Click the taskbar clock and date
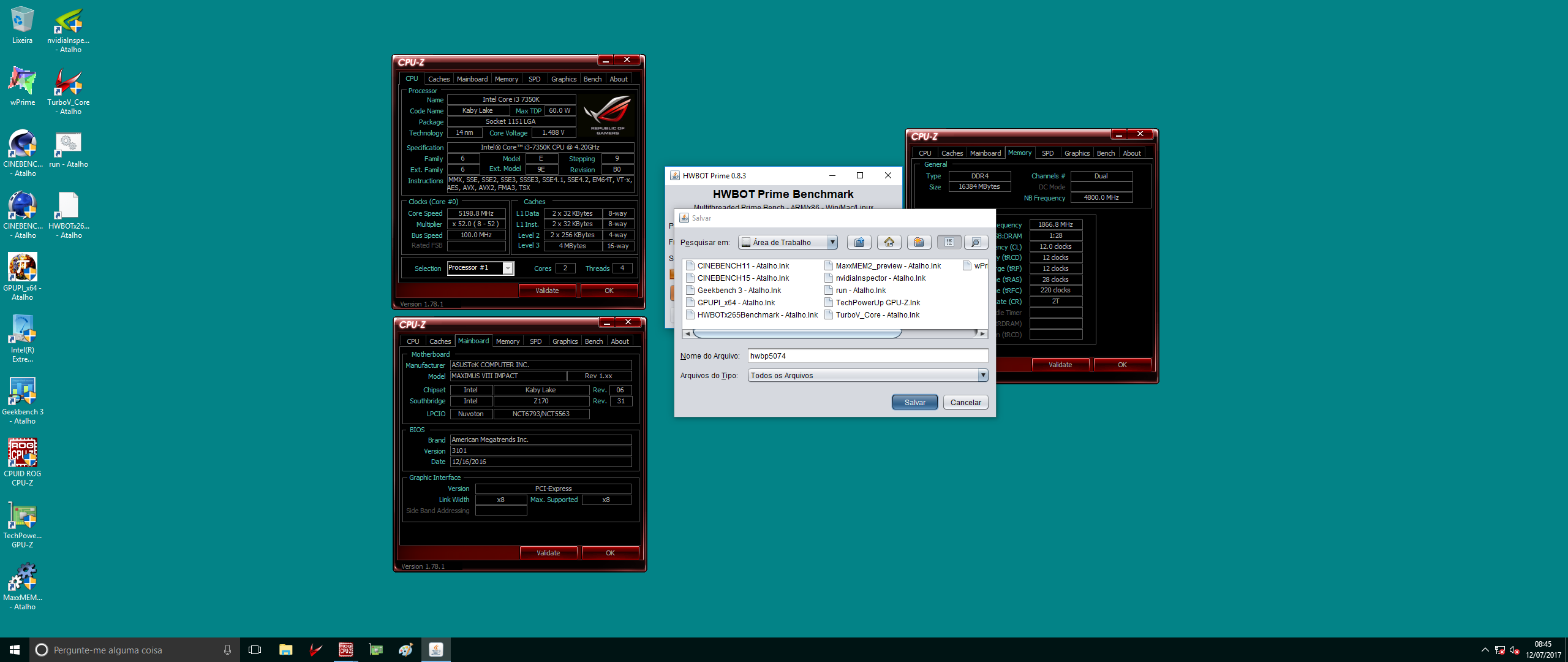The width and height of the screenshot is (1568, 662). click(1543, 650)
